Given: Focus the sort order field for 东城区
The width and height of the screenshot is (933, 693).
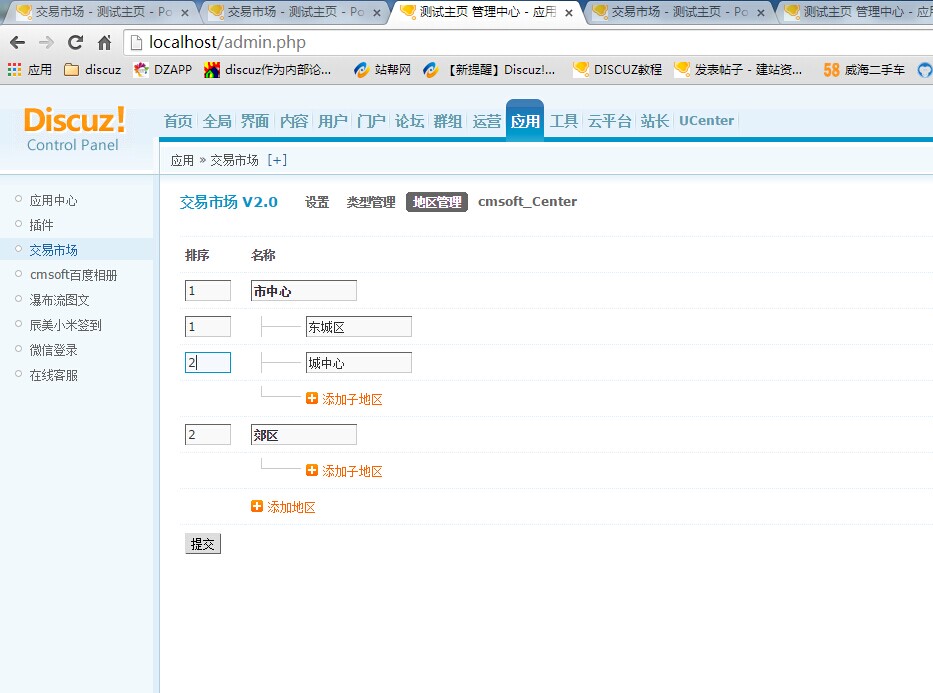Looking at the screenshot, I should (208, 327).
